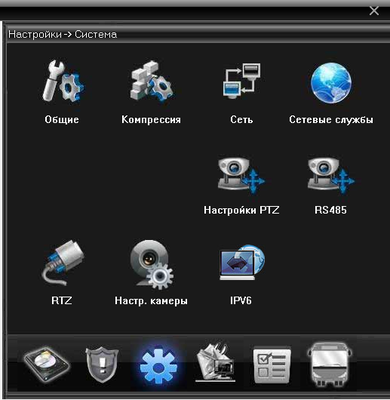This screenshot has height=400, width=390.
Task: Click the Общие text label
Action: (62, 119)
